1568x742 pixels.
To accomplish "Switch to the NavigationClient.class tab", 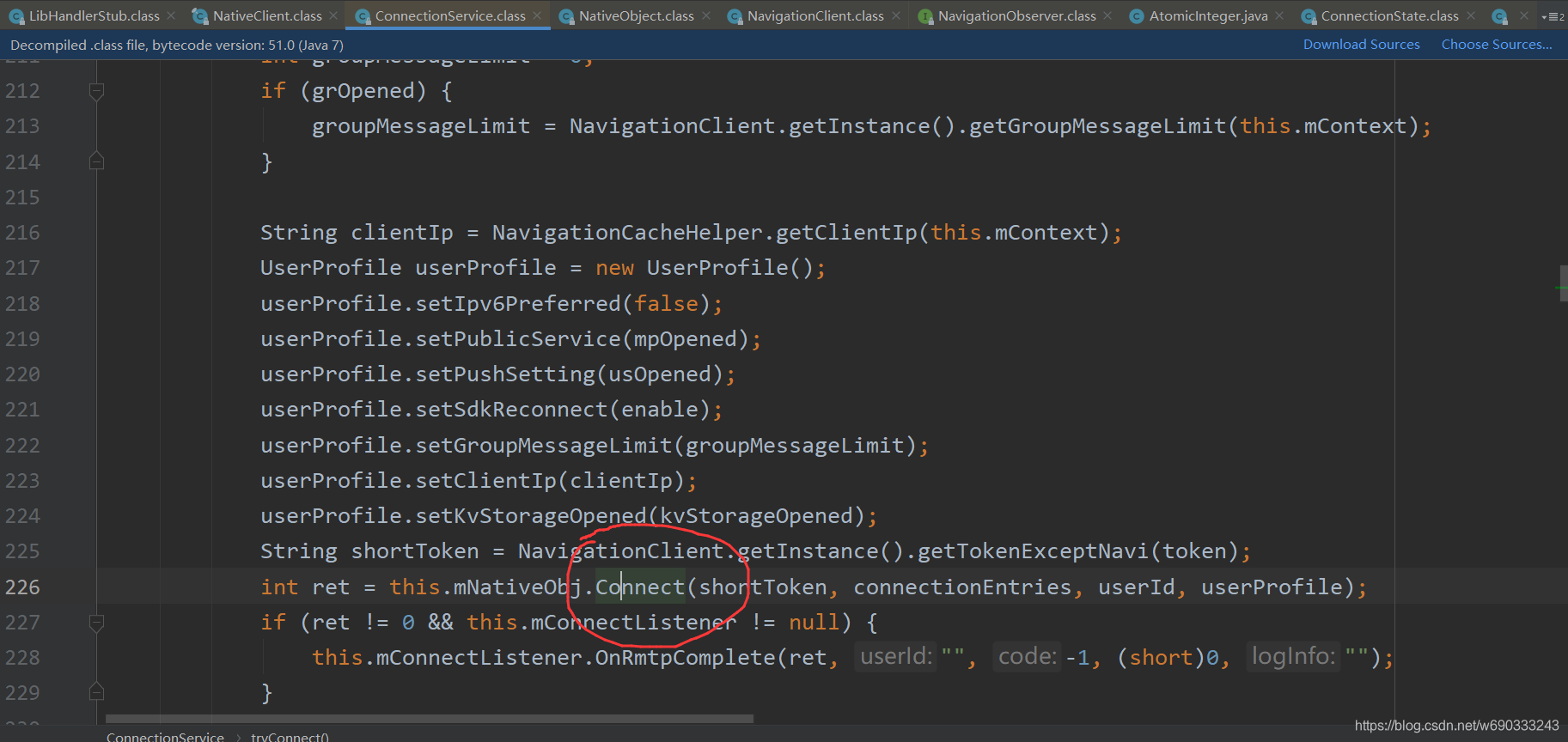I will click(x=815, y=15).
